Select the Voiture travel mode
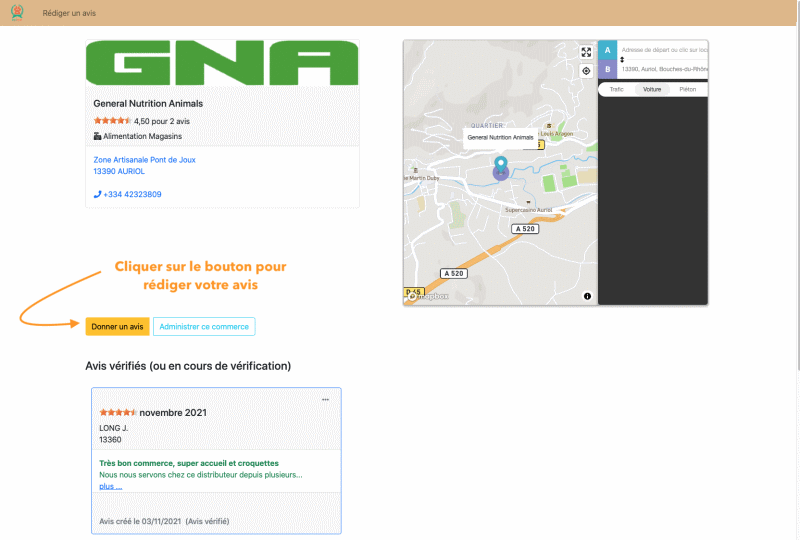The height and width of the screenshot is (540, 800). [652, 89]
